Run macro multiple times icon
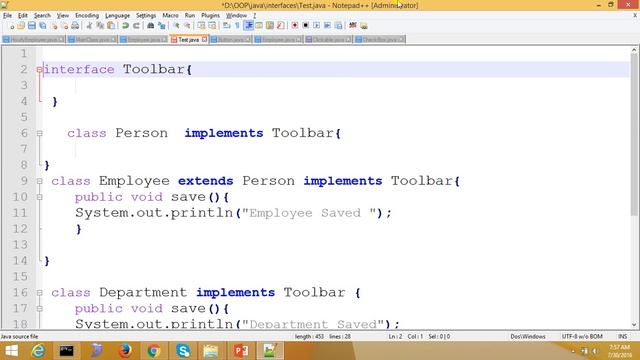Viewport: 640px width, 360px height. coord(327,26)
